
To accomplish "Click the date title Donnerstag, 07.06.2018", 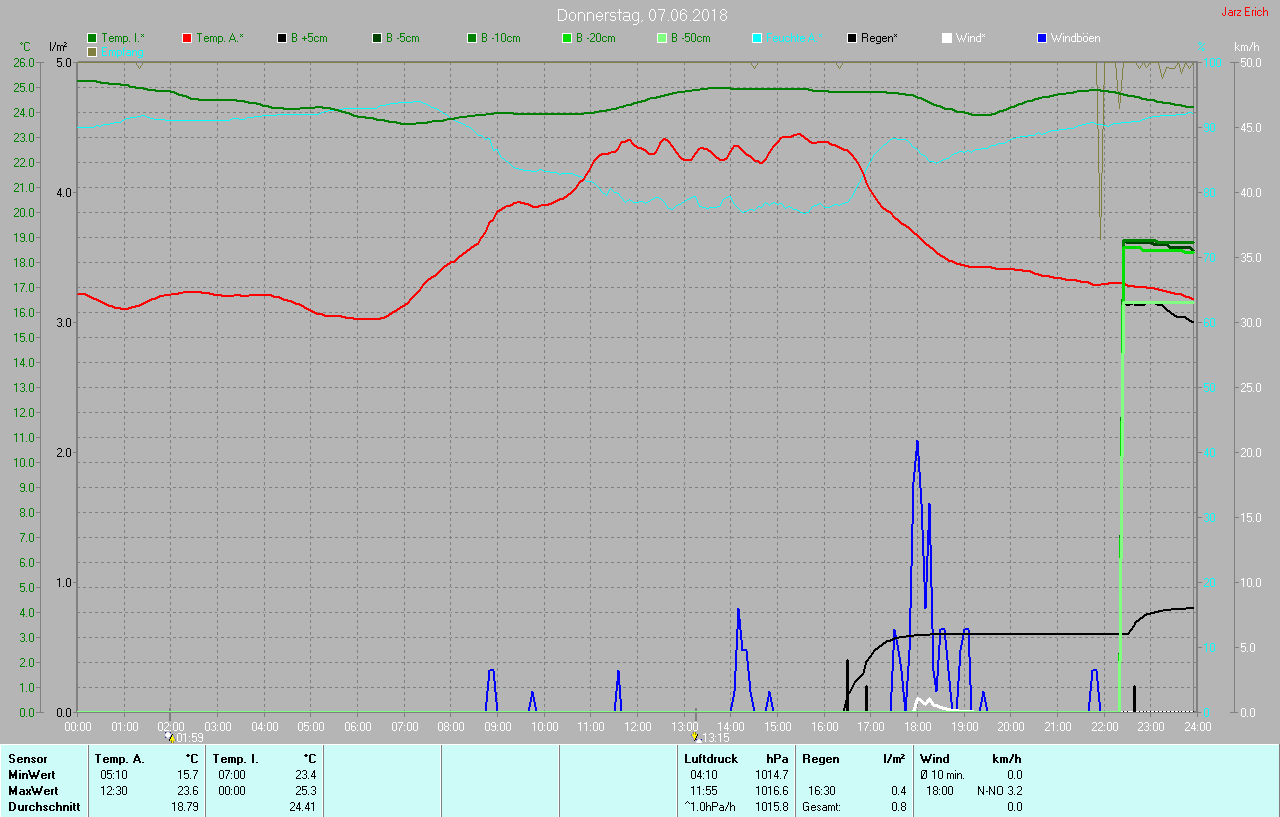I will click(x=642, y=15).
